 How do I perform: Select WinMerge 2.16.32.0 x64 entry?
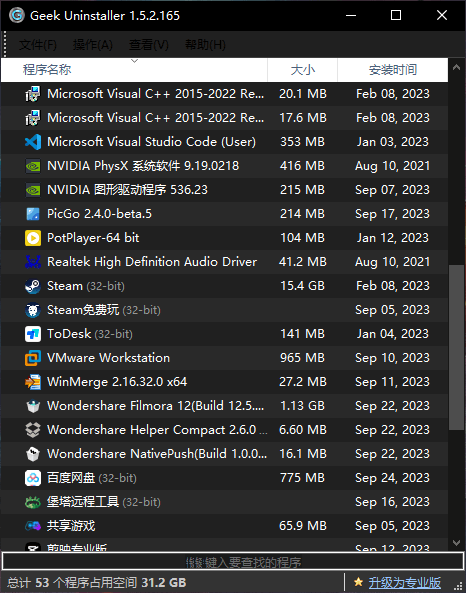tap(224, 382)
